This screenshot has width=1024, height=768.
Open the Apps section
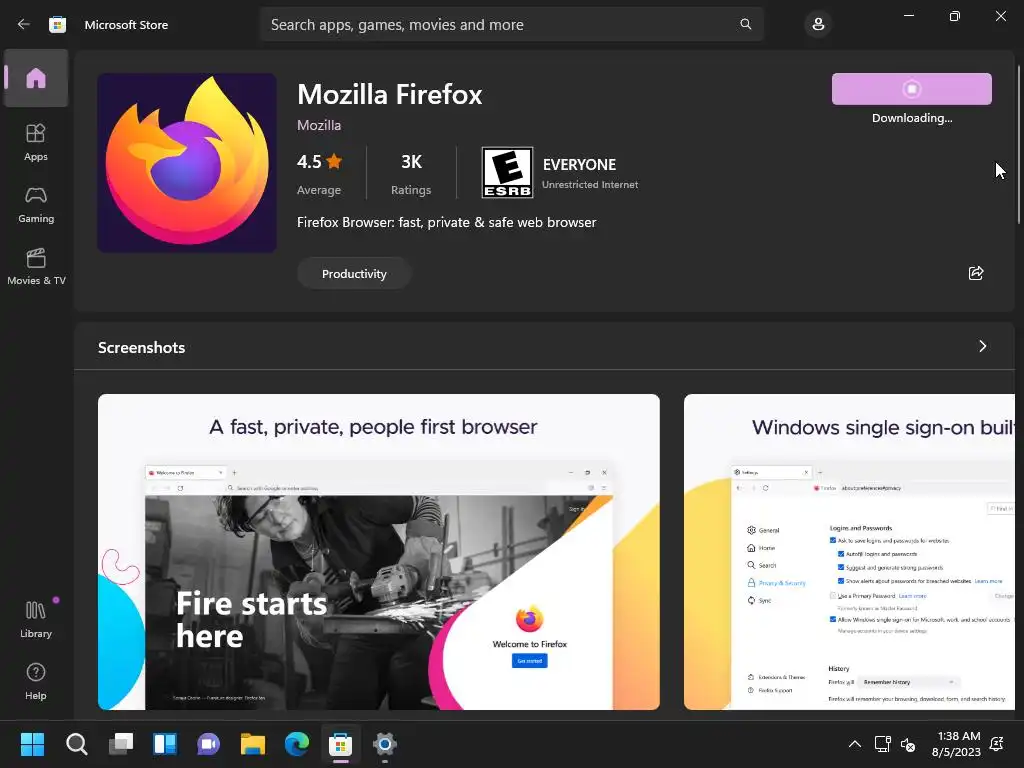pyautogui.click(x=36, y=142)
